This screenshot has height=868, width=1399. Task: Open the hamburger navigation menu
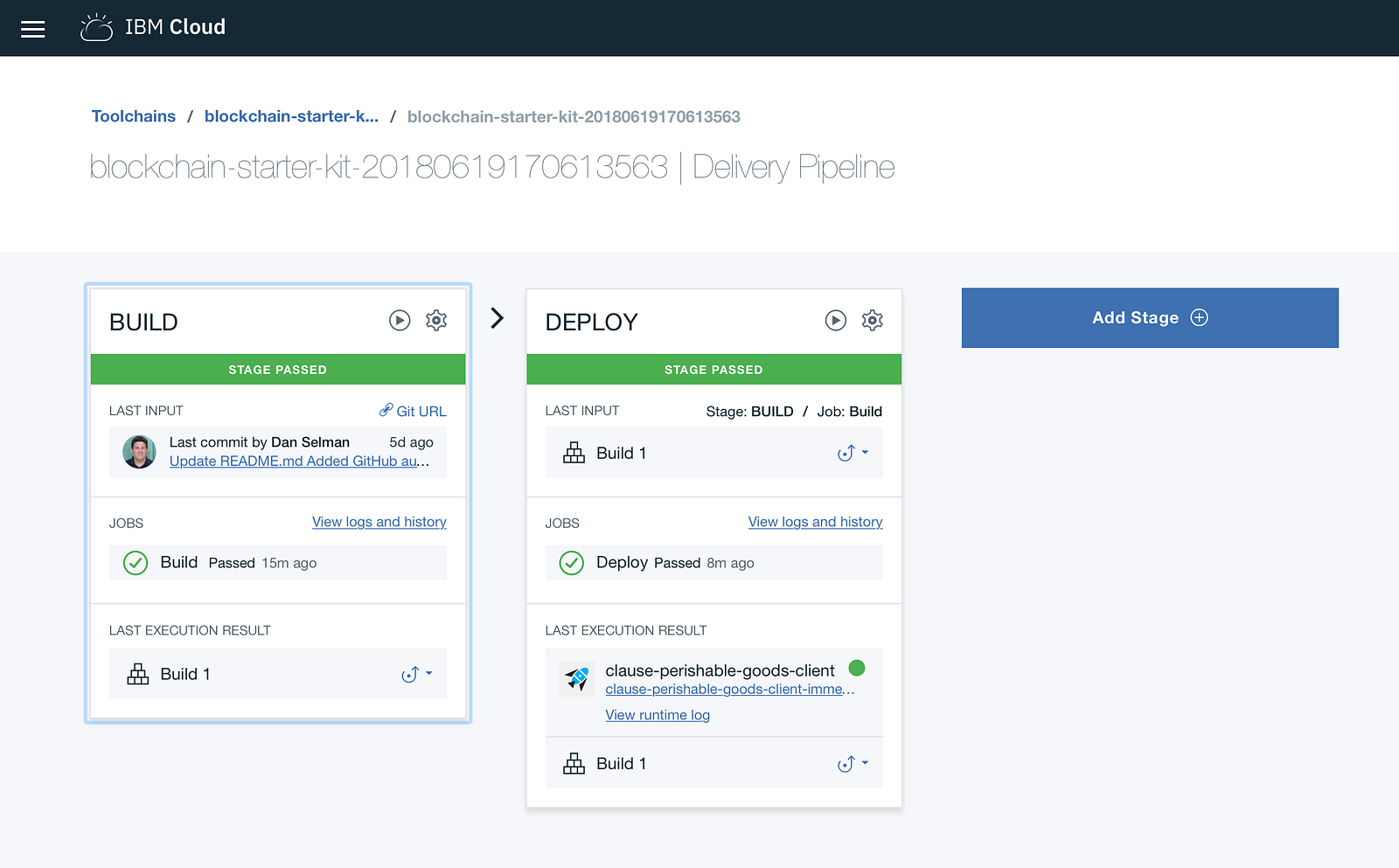33,29
